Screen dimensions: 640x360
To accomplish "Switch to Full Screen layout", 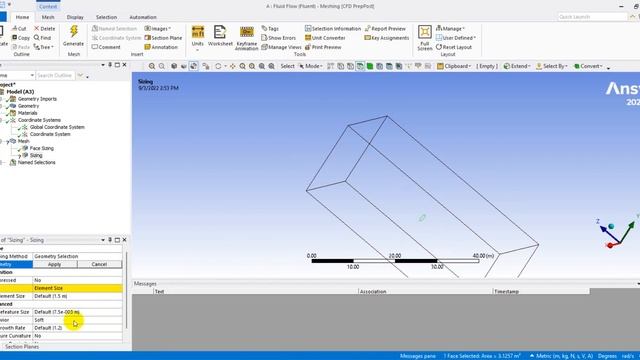I will point(424,38).
